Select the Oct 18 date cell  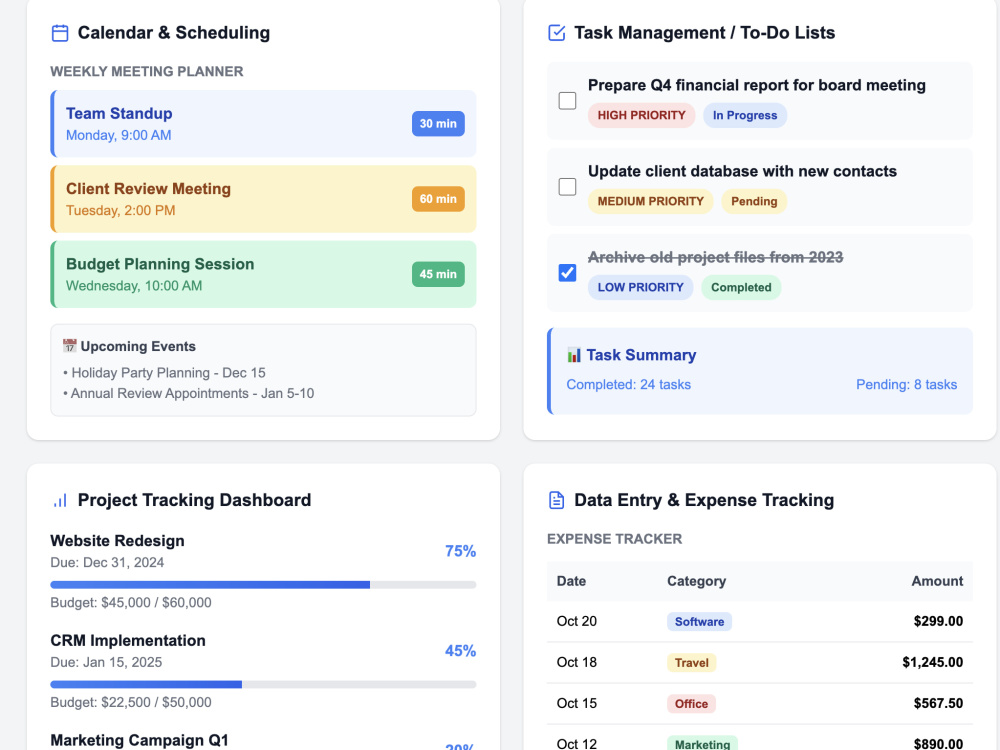point(577,662)
